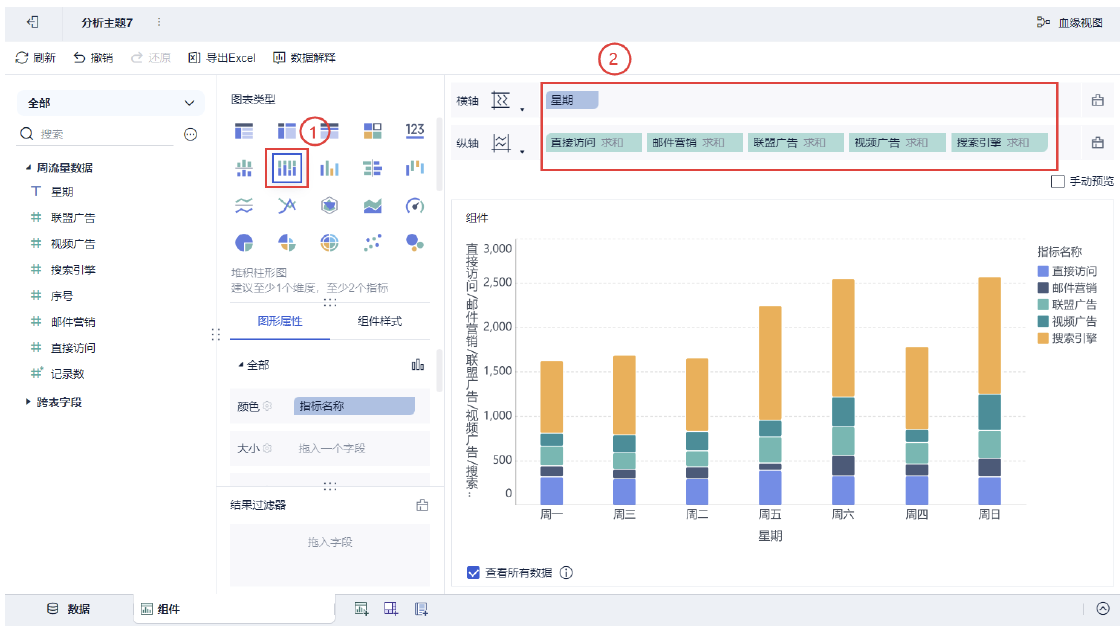Click the 搜索引擎 orange legend swatch

[1043, 338]
